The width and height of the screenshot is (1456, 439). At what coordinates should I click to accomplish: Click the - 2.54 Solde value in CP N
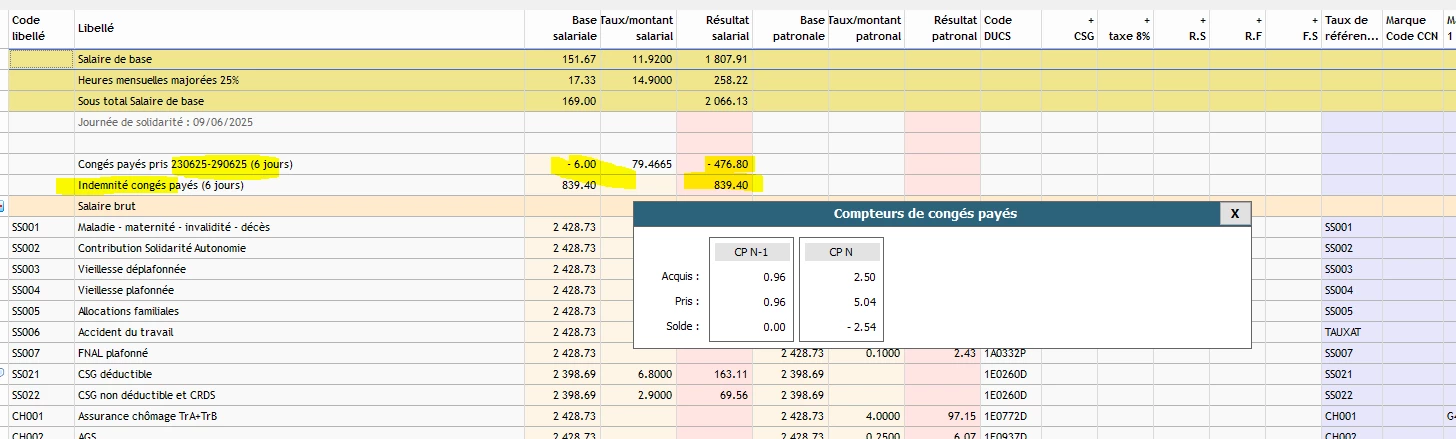click(861, 328)
